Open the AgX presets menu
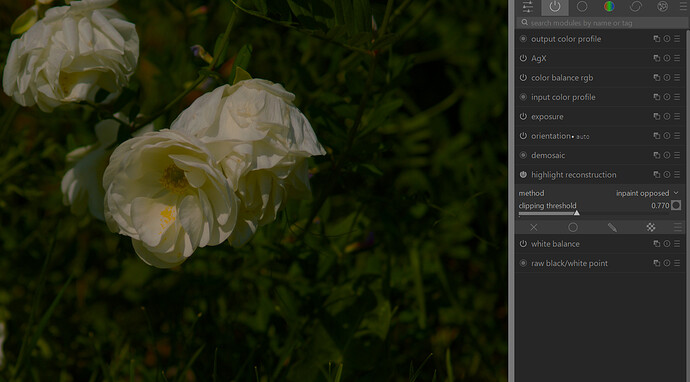Screen dimensions: 690x382 (x=677, y=58)
